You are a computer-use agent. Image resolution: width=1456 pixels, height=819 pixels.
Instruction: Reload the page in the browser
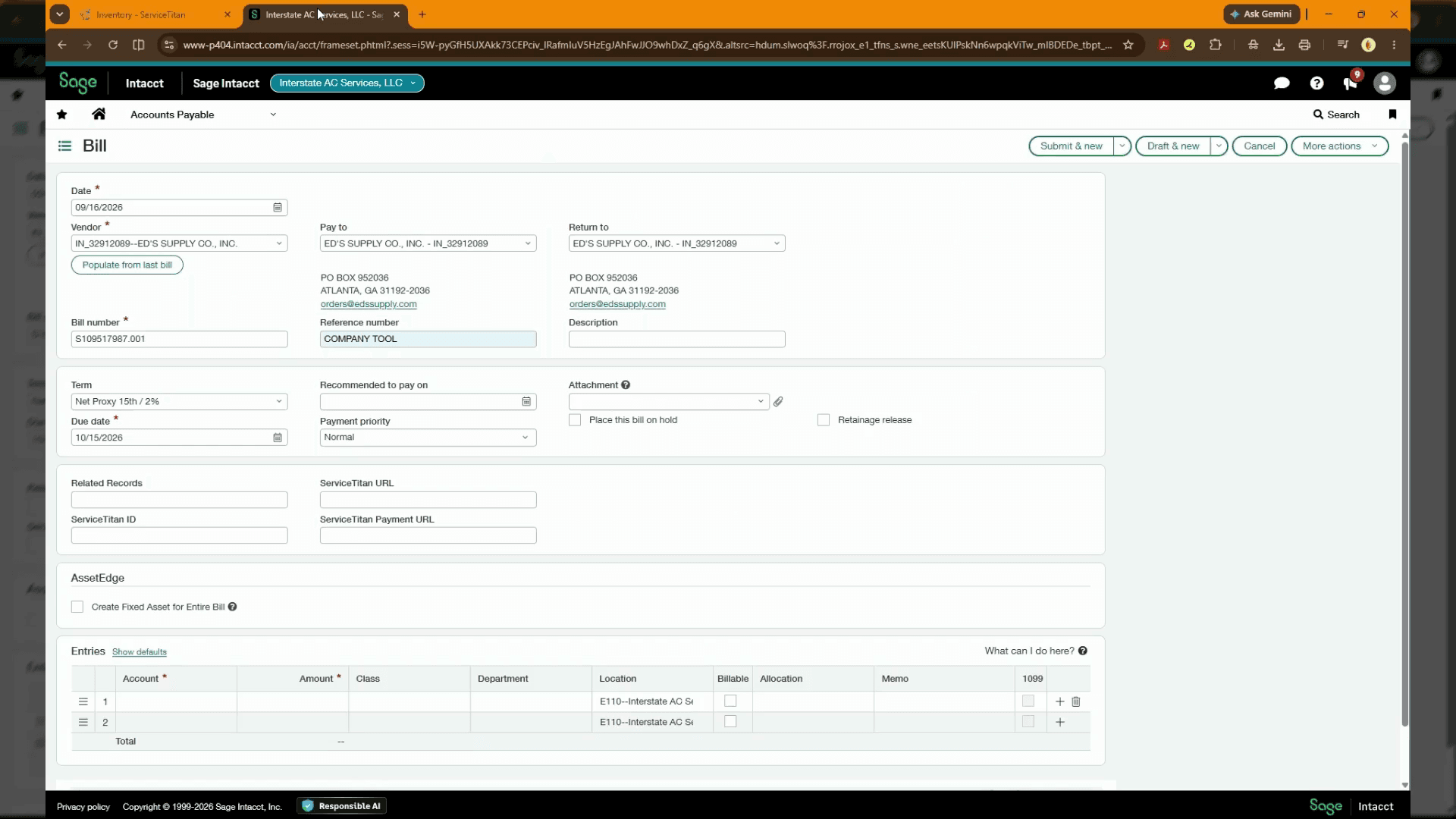(x=113, y=45)
